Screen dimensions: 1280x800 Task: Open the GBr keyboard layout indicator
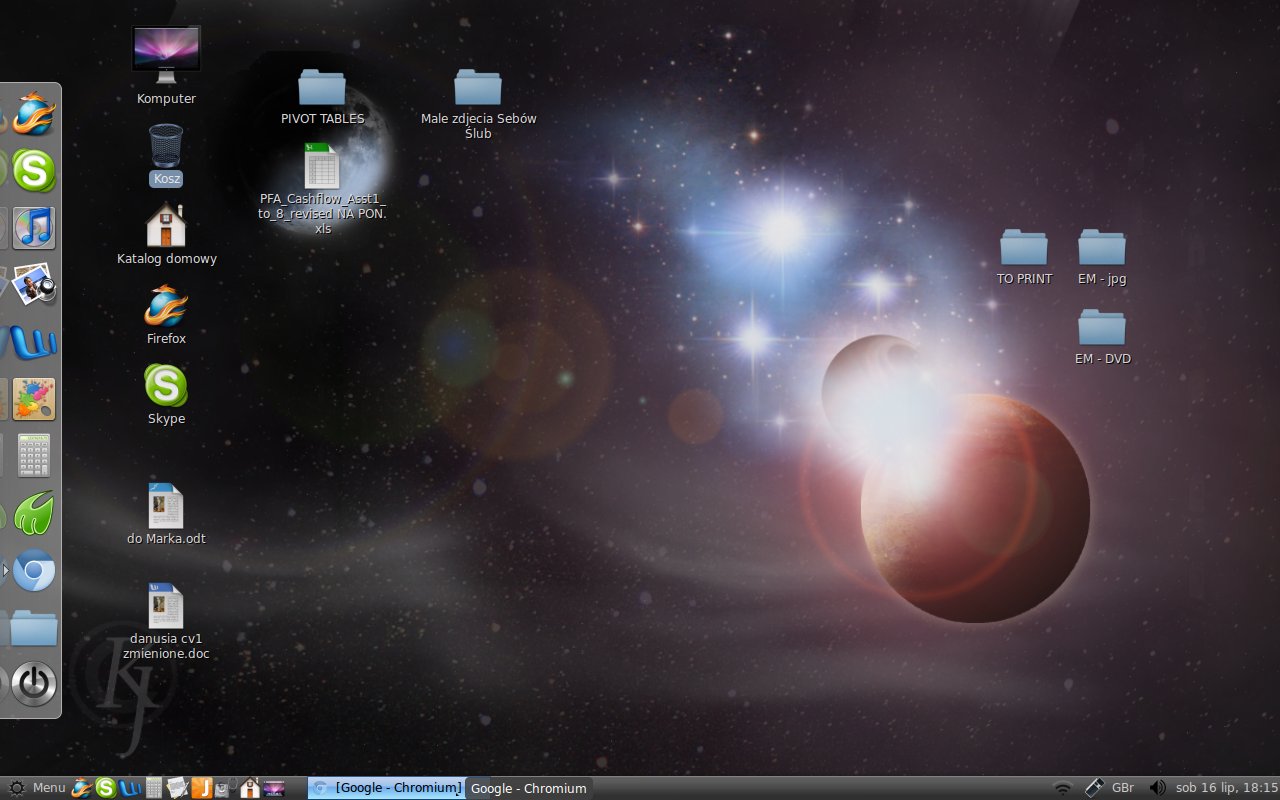coord(1122,788)
